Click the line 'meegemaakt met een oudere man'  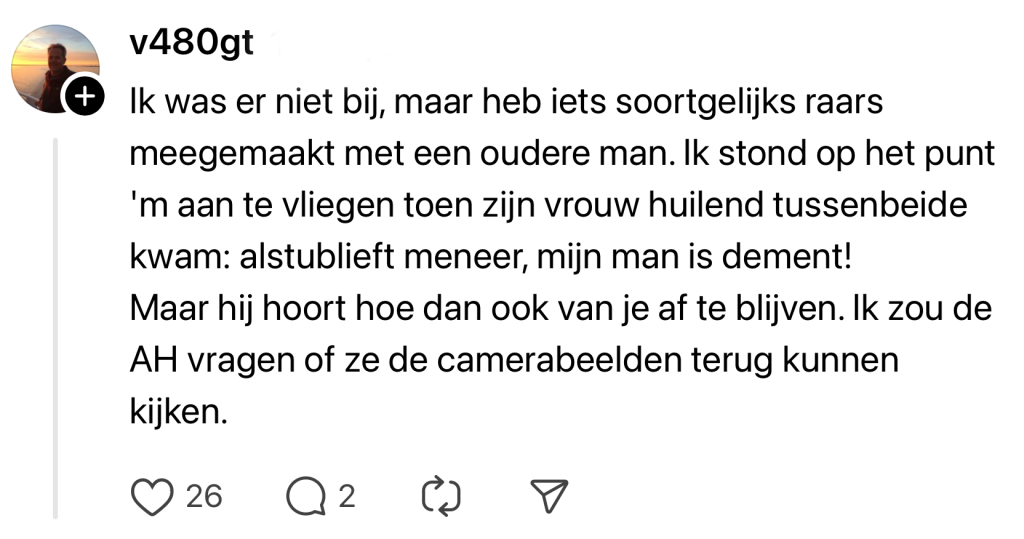pyautogui.click(x=400, y=155)
